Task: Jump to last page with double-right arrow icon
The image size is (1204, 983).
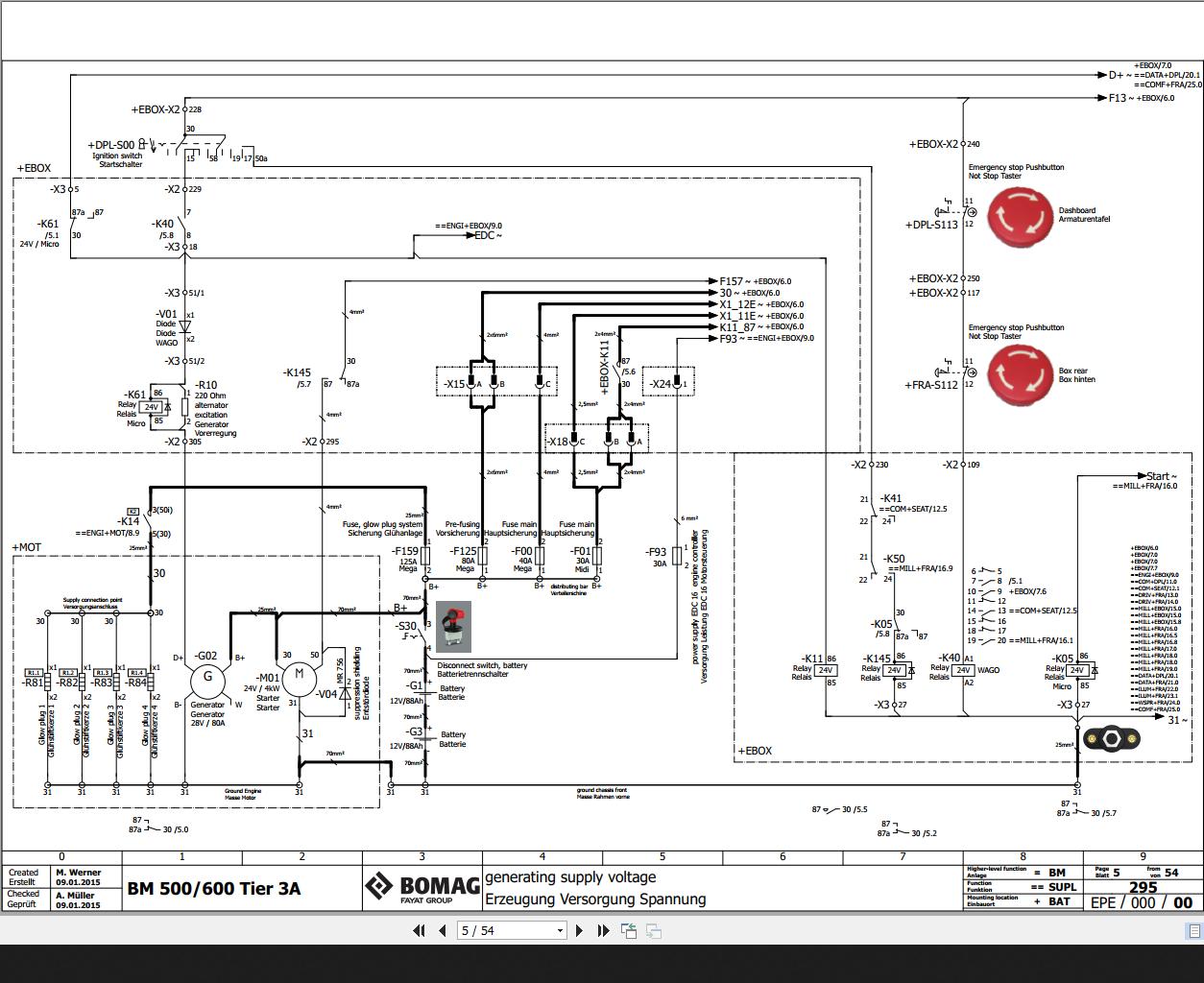Action: tap(602, 930)
